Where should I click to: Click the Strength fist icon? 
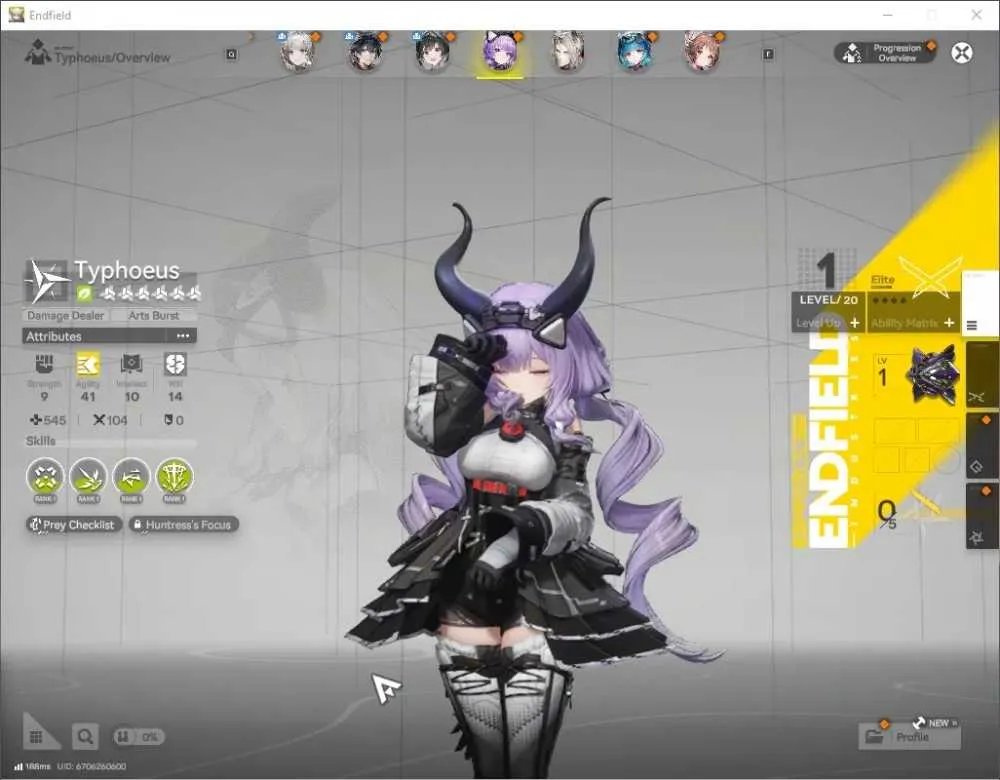[x=44, y=364]
